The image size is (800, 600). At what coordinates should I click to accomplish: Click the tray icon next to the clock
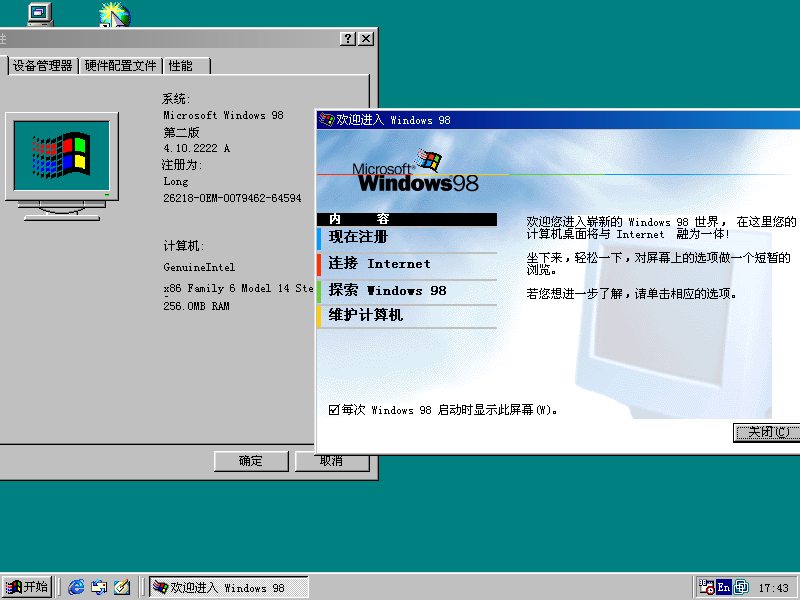(x=741, y=587)
